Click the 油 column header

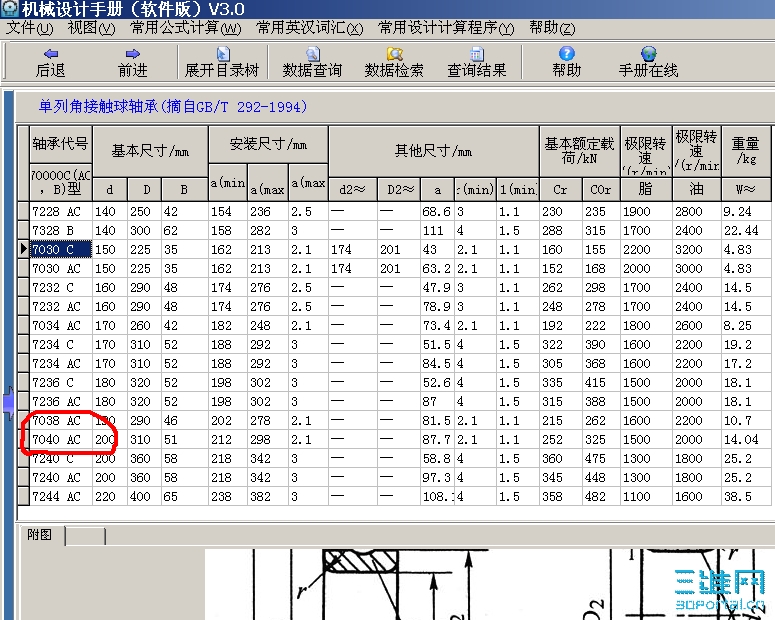(696, 189)
